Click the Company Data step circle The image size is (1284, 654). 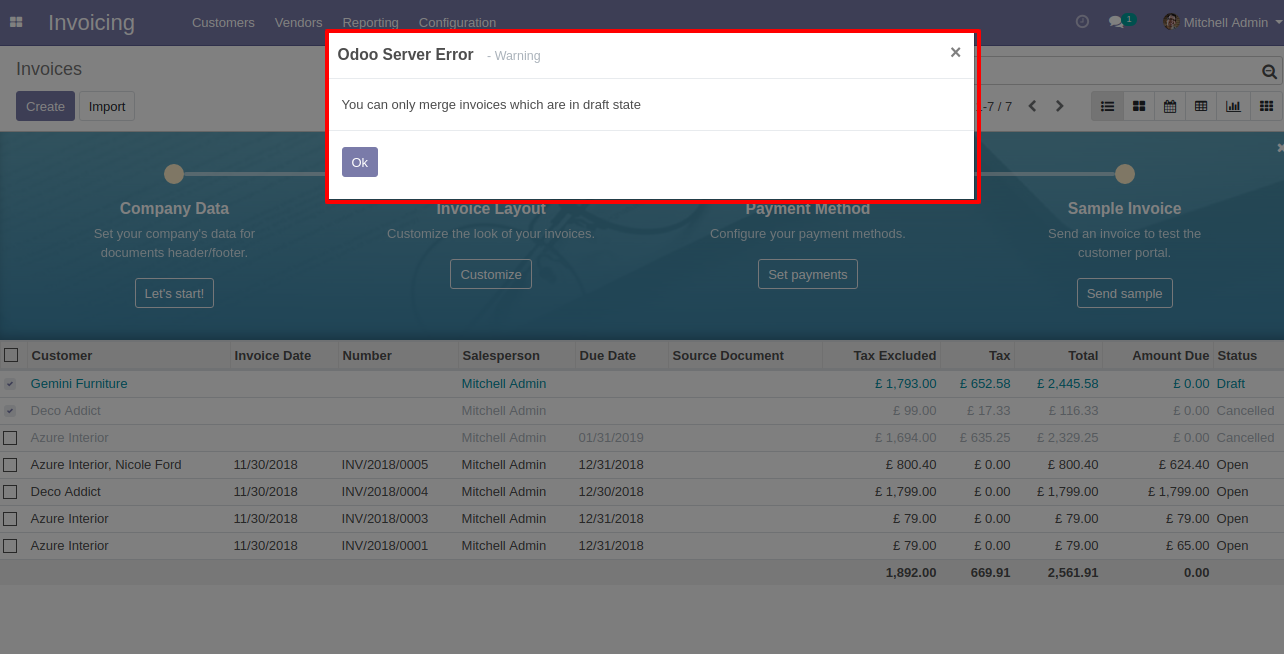[174, 174]
